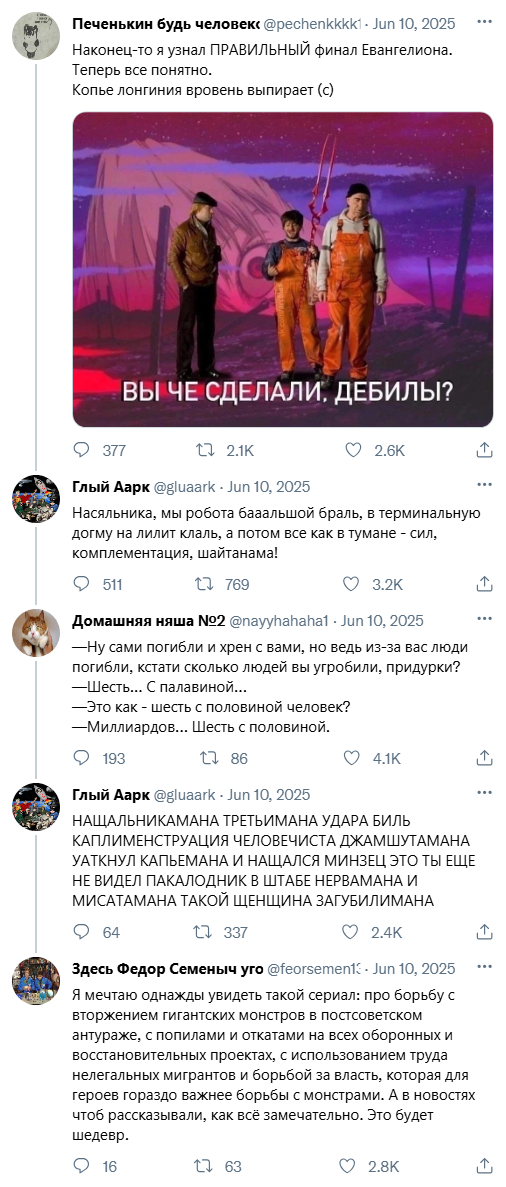Screen dimensions: 506x1187
Task: Open more options on Домашняя няша's tweet
Action: pos(484,619)
